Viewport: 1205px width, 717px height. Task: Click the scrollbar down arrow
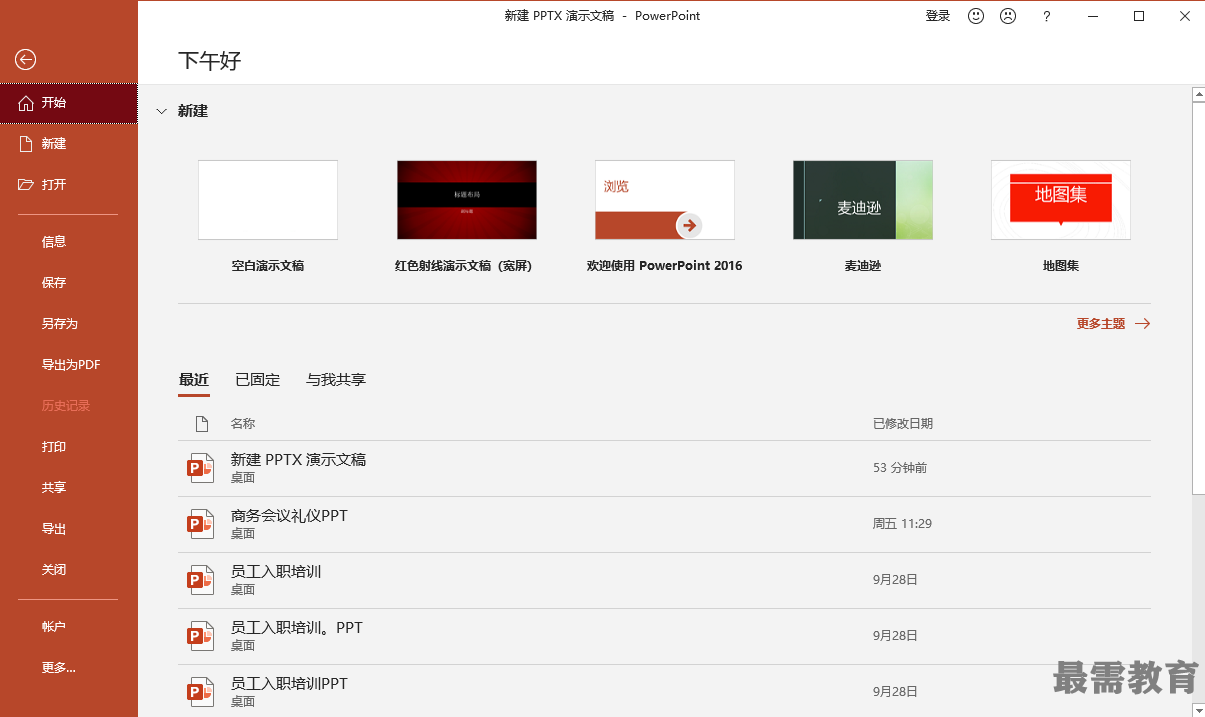(x=1199, y=710)
